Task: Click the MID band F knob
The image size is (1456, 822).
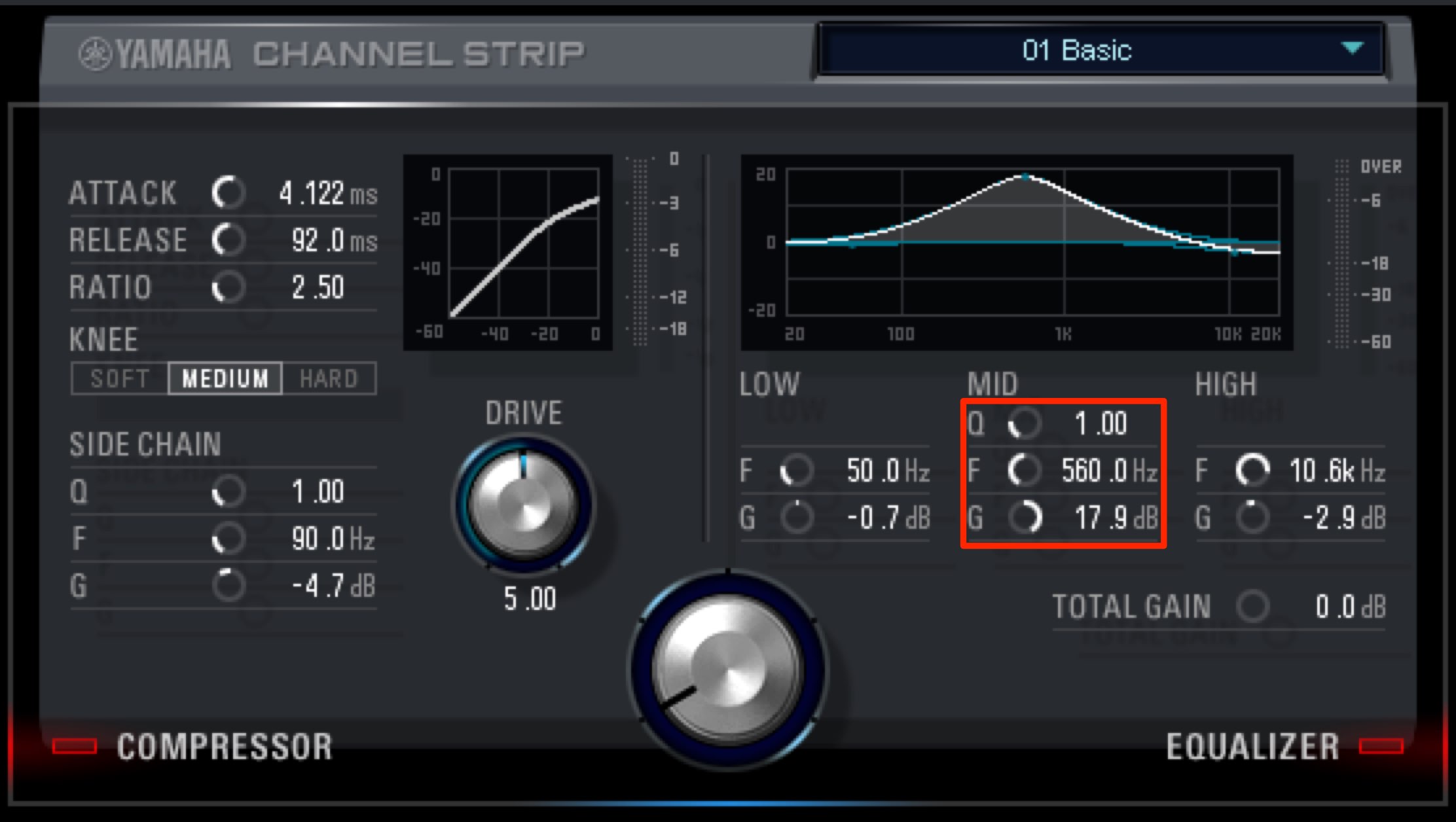Action: 1025,470
